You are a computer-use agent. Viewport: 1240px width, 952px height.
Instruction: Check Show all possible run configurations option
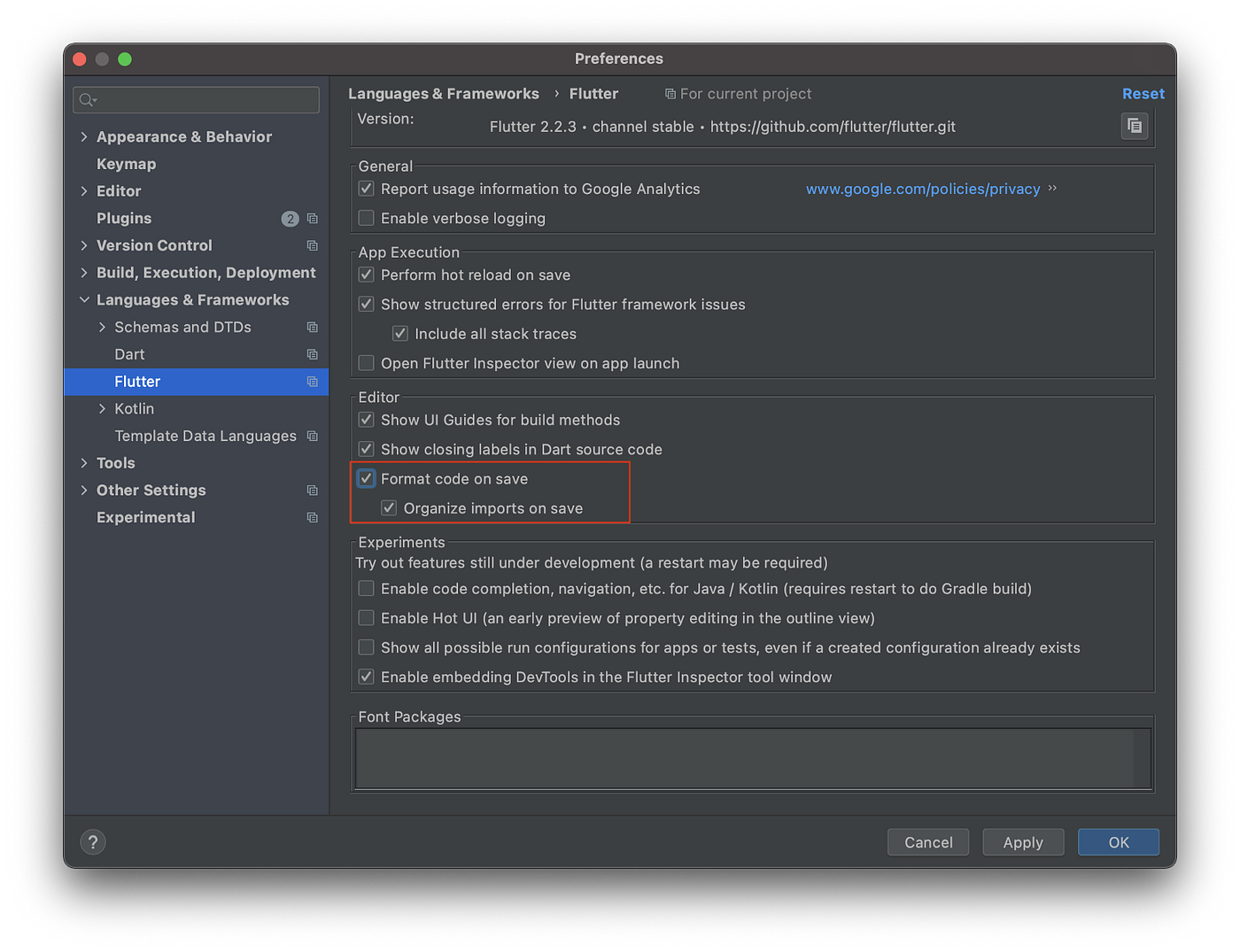tap(366, 647)
